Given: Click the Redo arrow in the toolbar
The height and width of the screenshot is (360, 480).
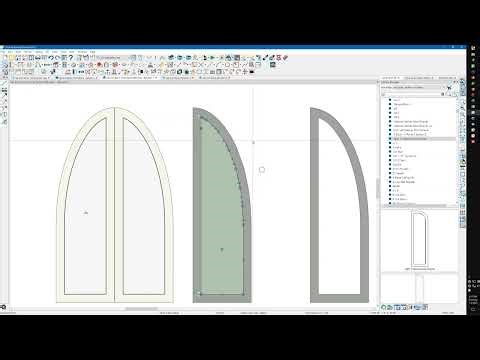Looking at the screenshot, I should point(58,58).
